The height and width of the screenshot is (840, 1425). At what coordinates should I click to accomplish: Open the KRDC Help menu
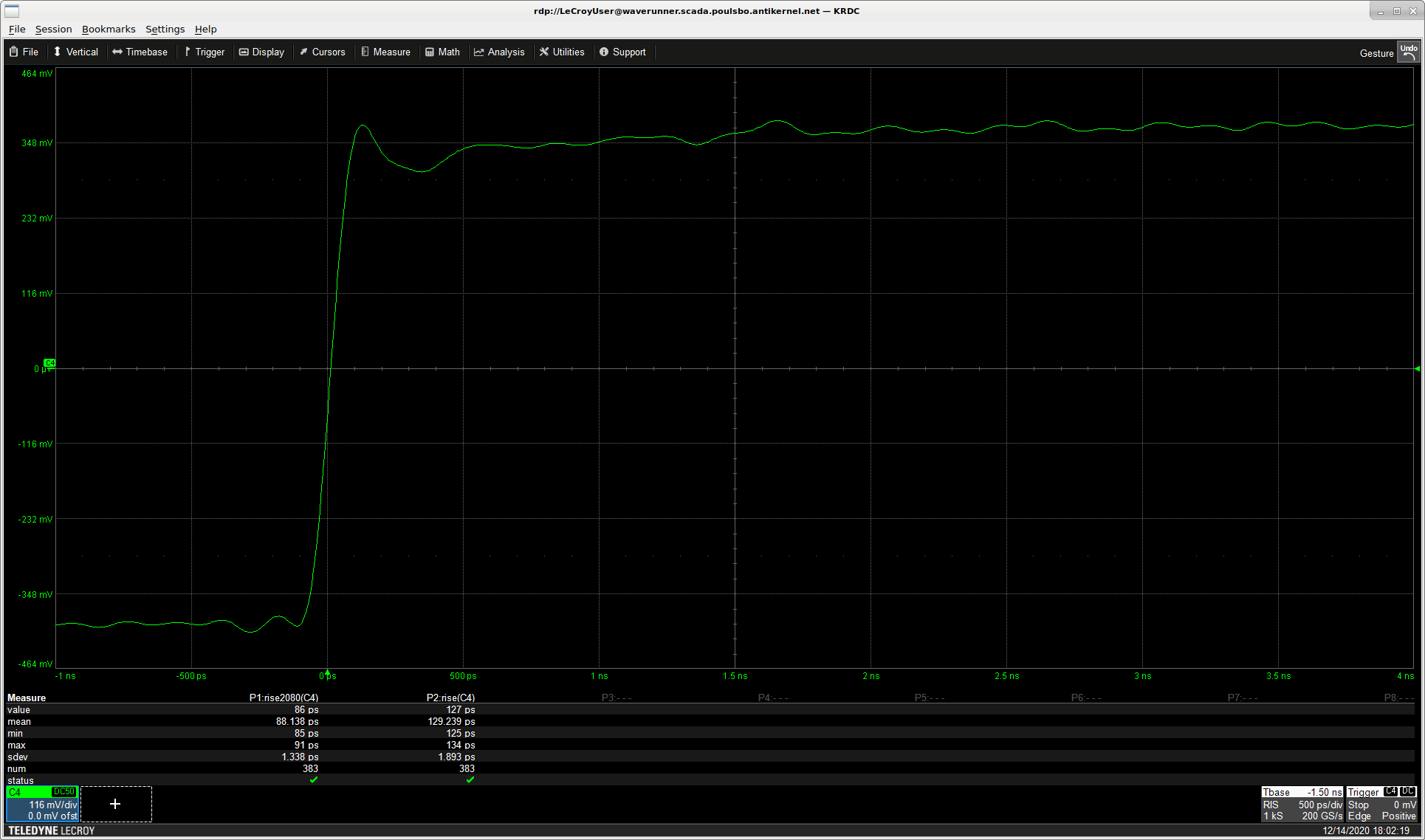click(x=205, y=29)
